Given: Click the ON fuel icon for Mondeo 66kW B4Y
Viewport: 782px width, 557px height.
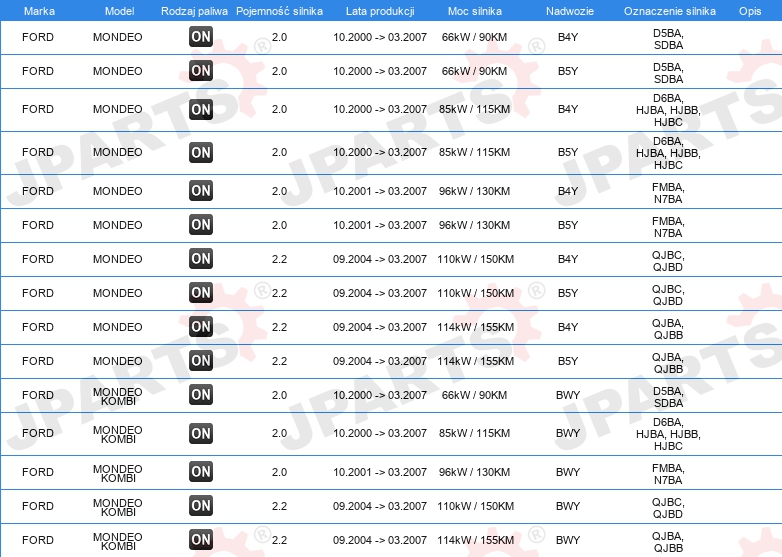Looking at the screenshot, I should [201, 37].
